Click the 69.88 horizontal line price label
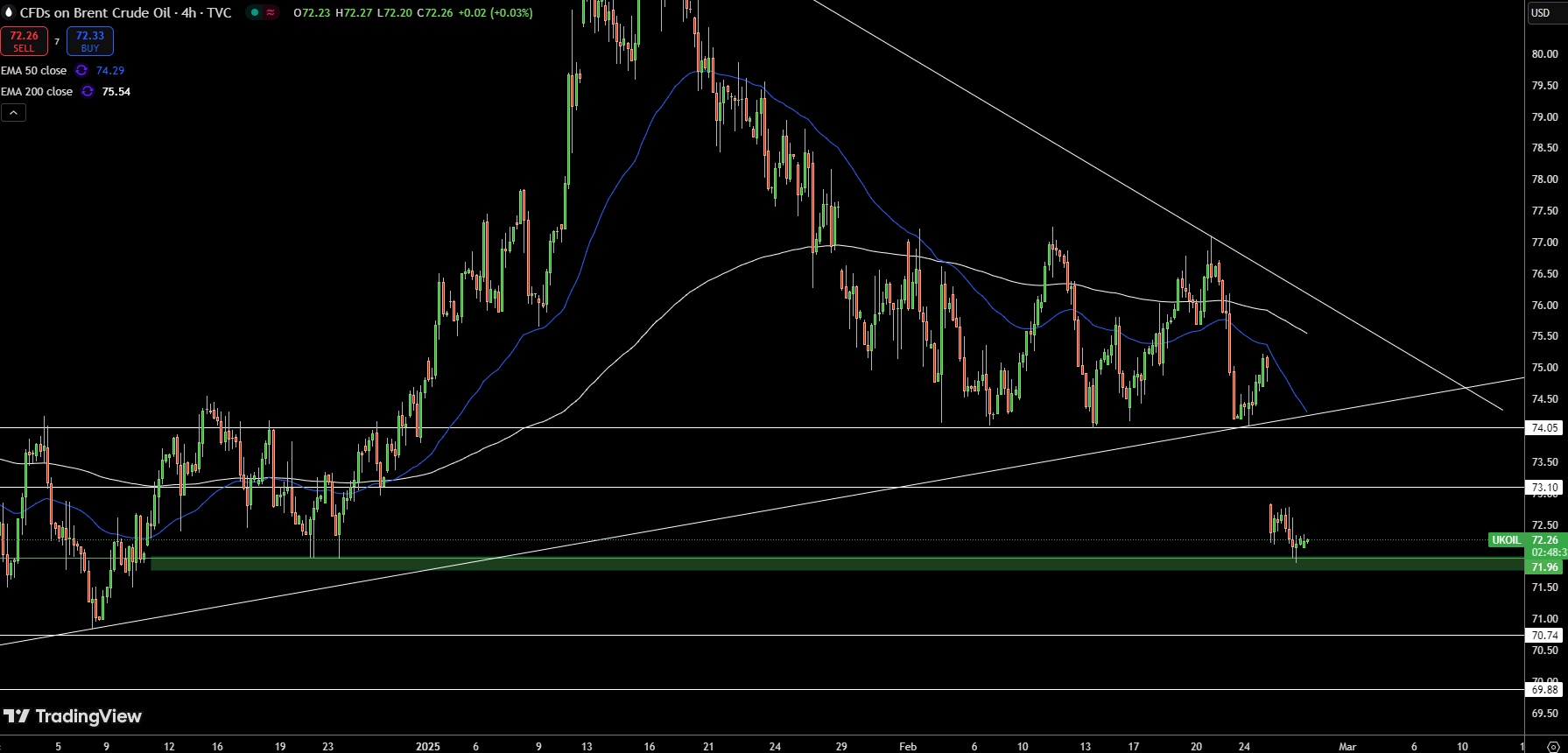This screenshot has width=1568, height=753. click(1544, 689)
